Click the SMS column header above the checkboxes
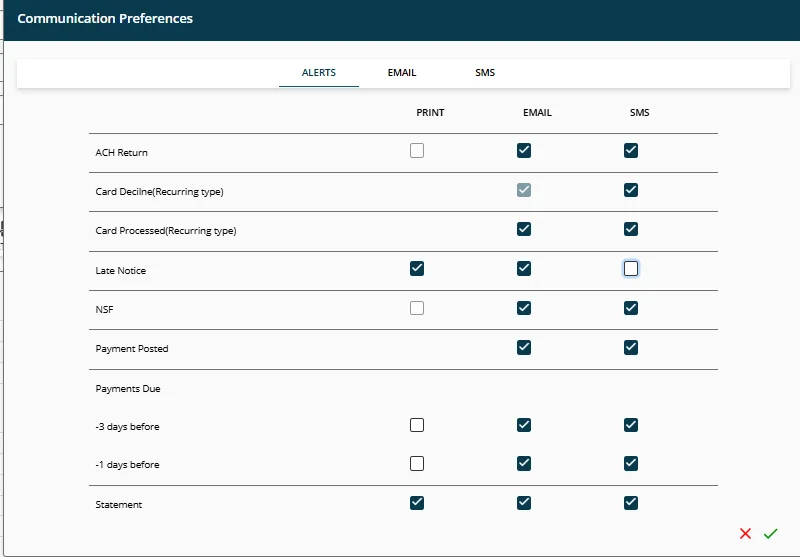Viewport: 800px width, 557px height. click(639, 113)
